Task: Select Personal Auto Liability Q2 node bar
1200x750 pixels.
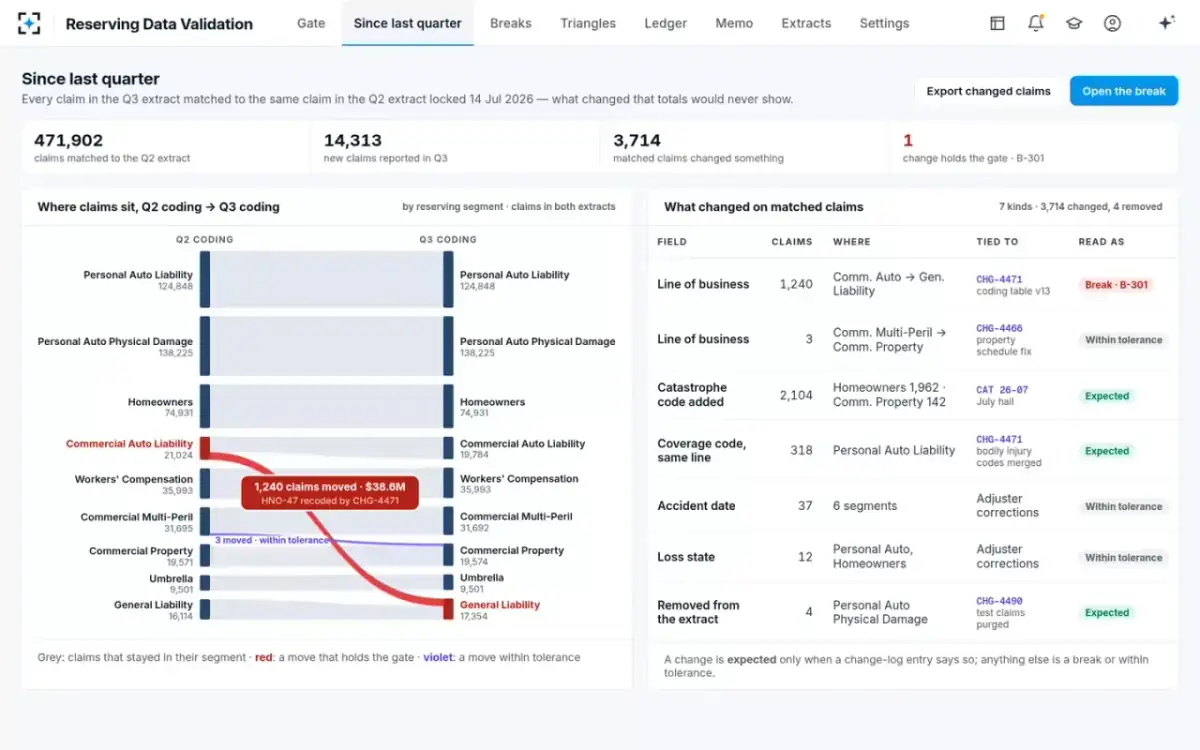Action: [205, 279]
